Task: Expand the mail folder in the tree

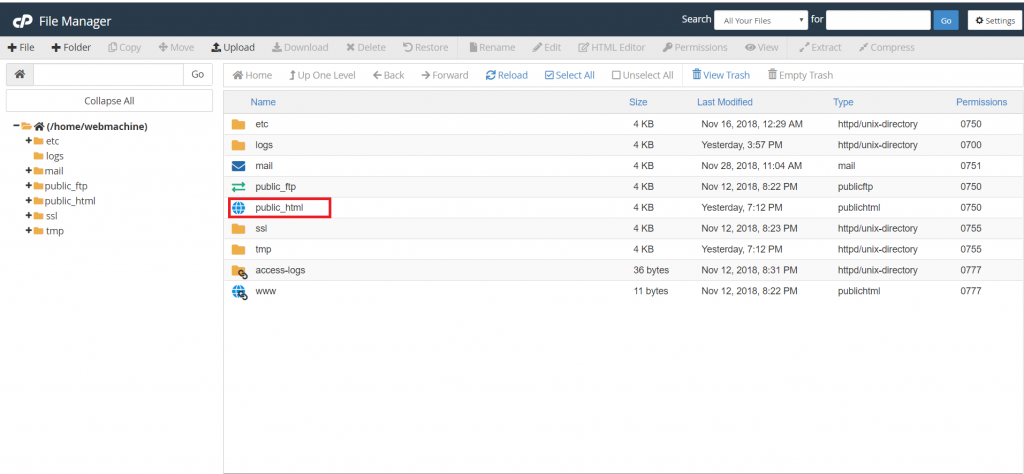Action: [x=29, y=170]
